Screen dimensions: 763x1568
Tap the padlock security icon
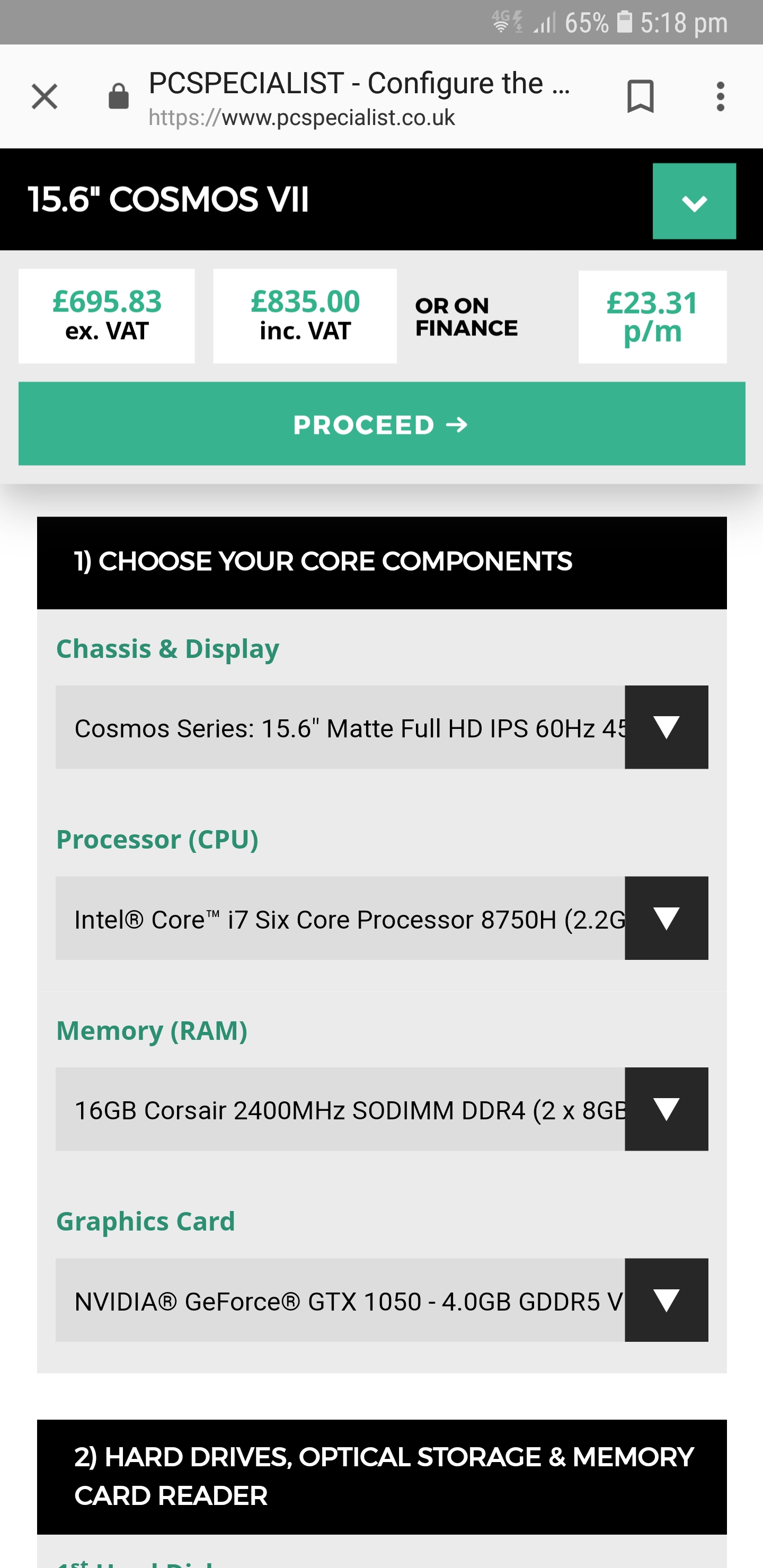(x=118, y=97)
